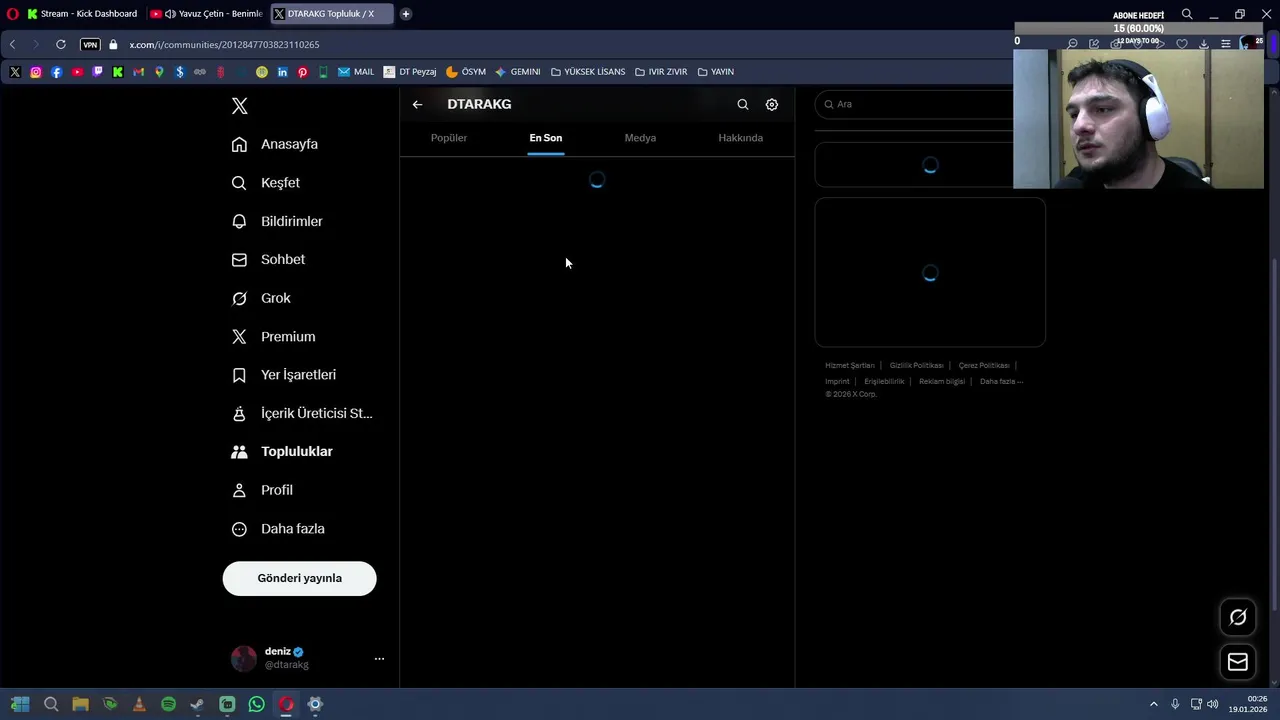Open the Hakkında tab
Image resolution: width=1280 pixels, height=720 pixels.
click(741, 138)
